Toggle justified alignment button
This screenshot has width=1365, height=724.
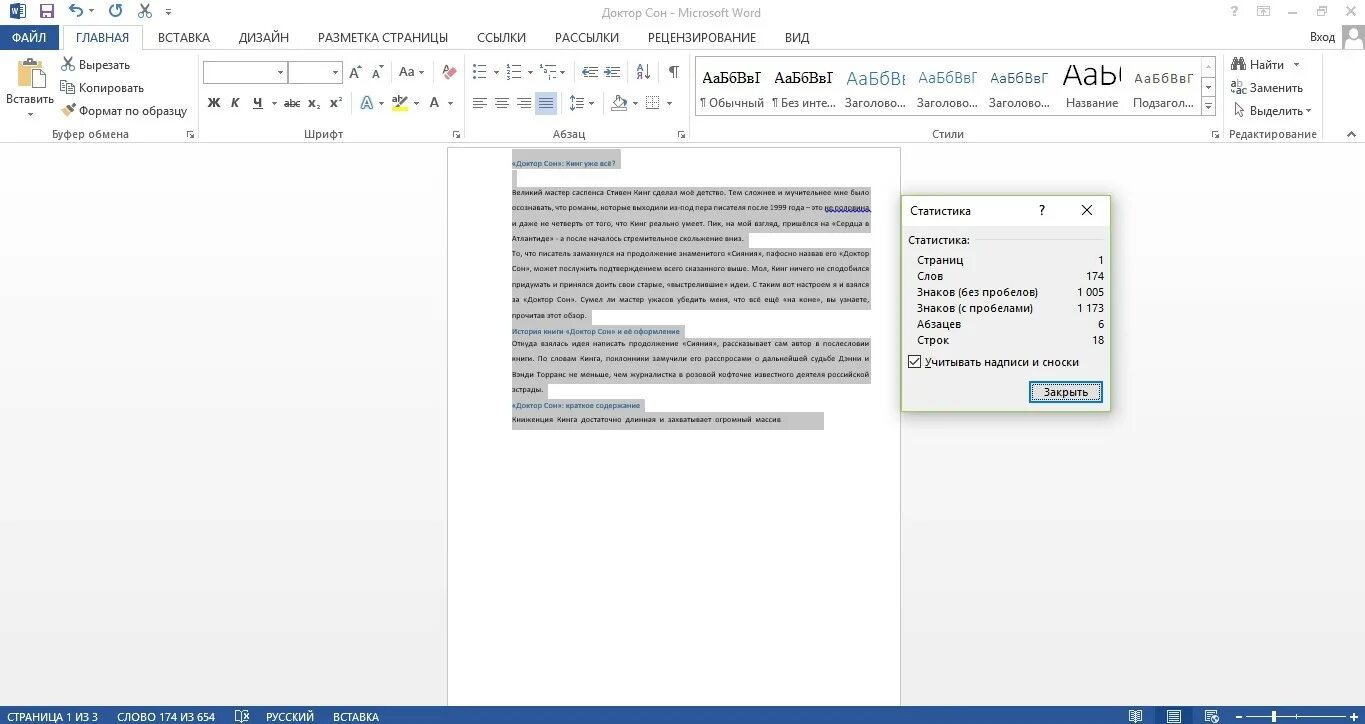tap(546, 103)
